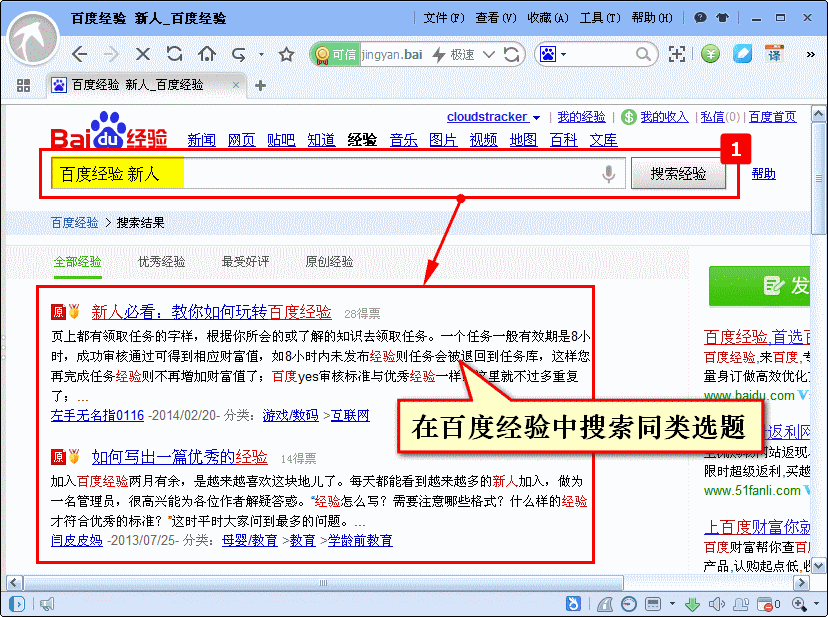The width and height of the screenshot is (828, 617).
Task: Click the forward navigation arrow
Action: 111,54
